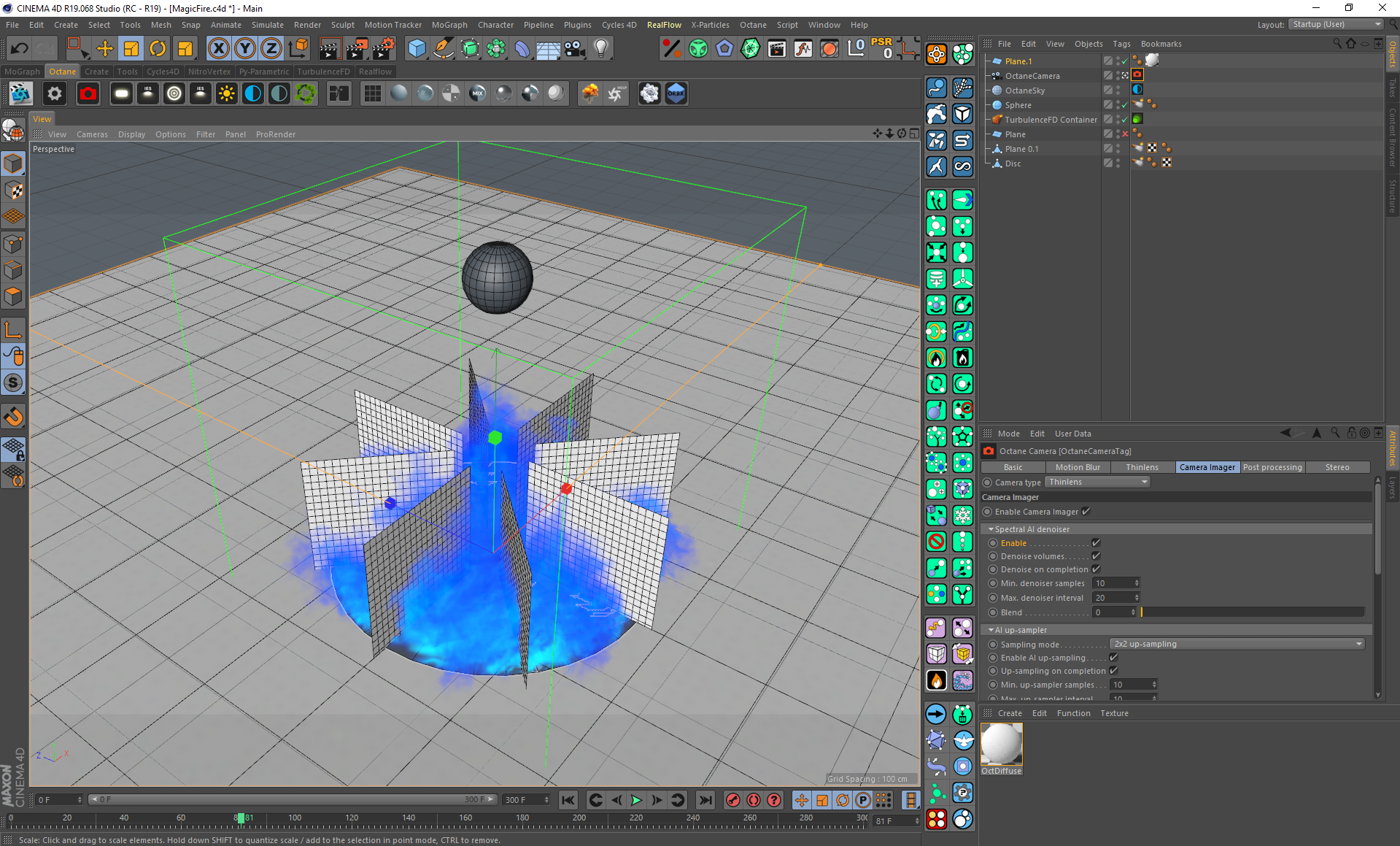This screenshot has width=1400, height=846.
Task: Click the X-Particles fire emitter icon
Action: coord(937,680)
